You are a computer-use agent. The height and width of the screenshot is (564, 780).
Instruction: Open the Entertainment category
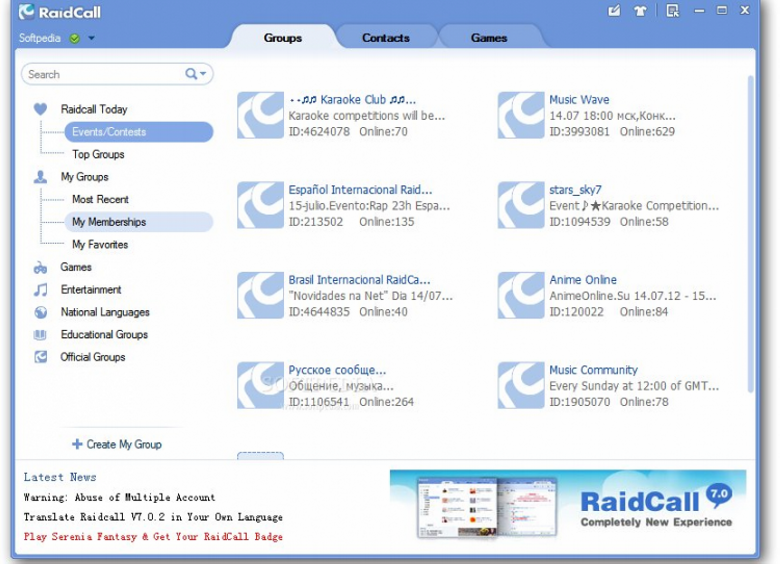tap(91, 289)
